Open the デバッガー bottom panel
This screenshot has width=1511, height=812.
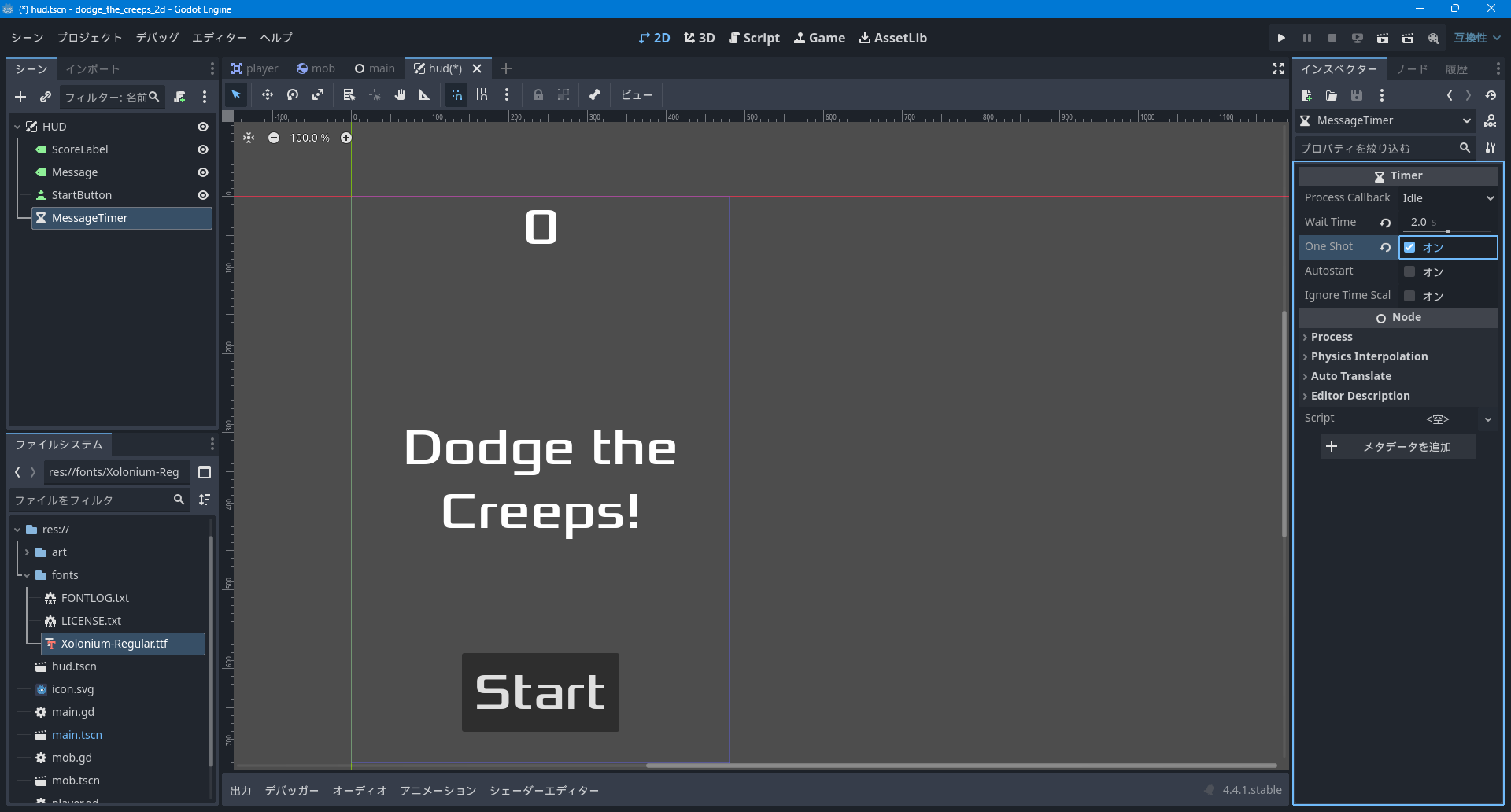click(x=292, y=791)
